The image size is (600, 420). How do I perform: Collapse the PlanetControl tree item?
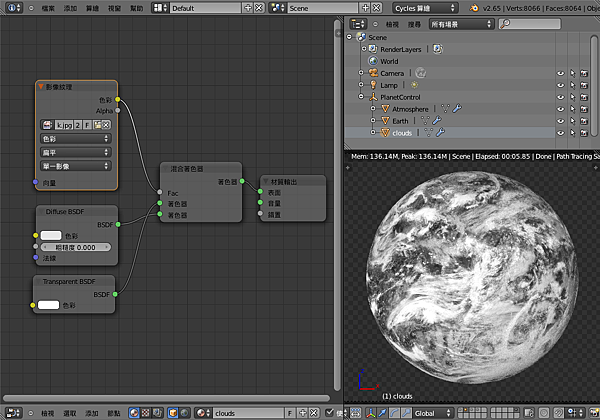(361, 97)
